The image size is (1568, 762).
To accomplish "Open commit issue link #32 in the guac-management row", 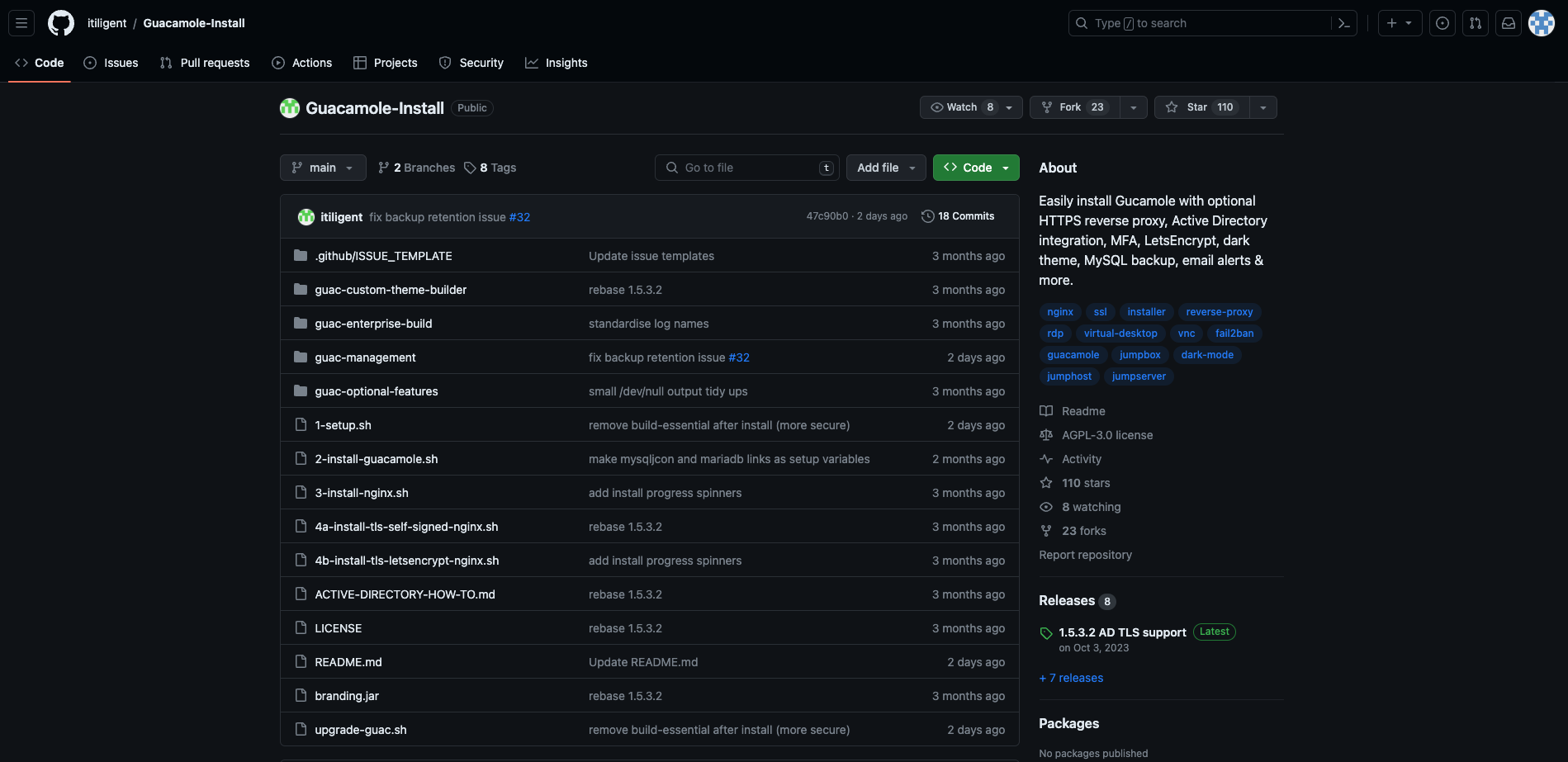I will [x=739, y=357].
